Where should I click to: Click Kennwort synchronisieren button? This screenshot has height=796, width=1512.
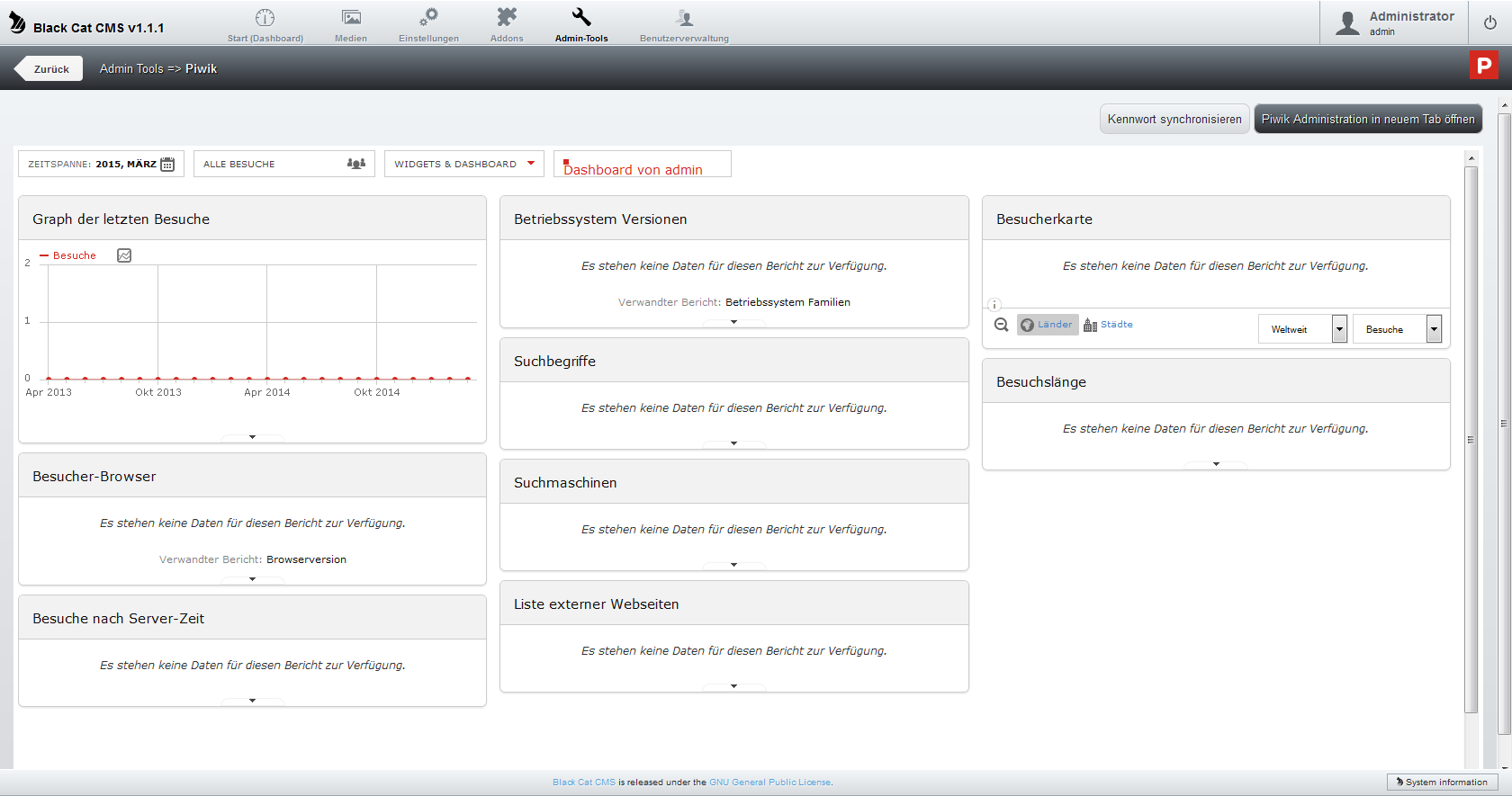click(1174, 119)
